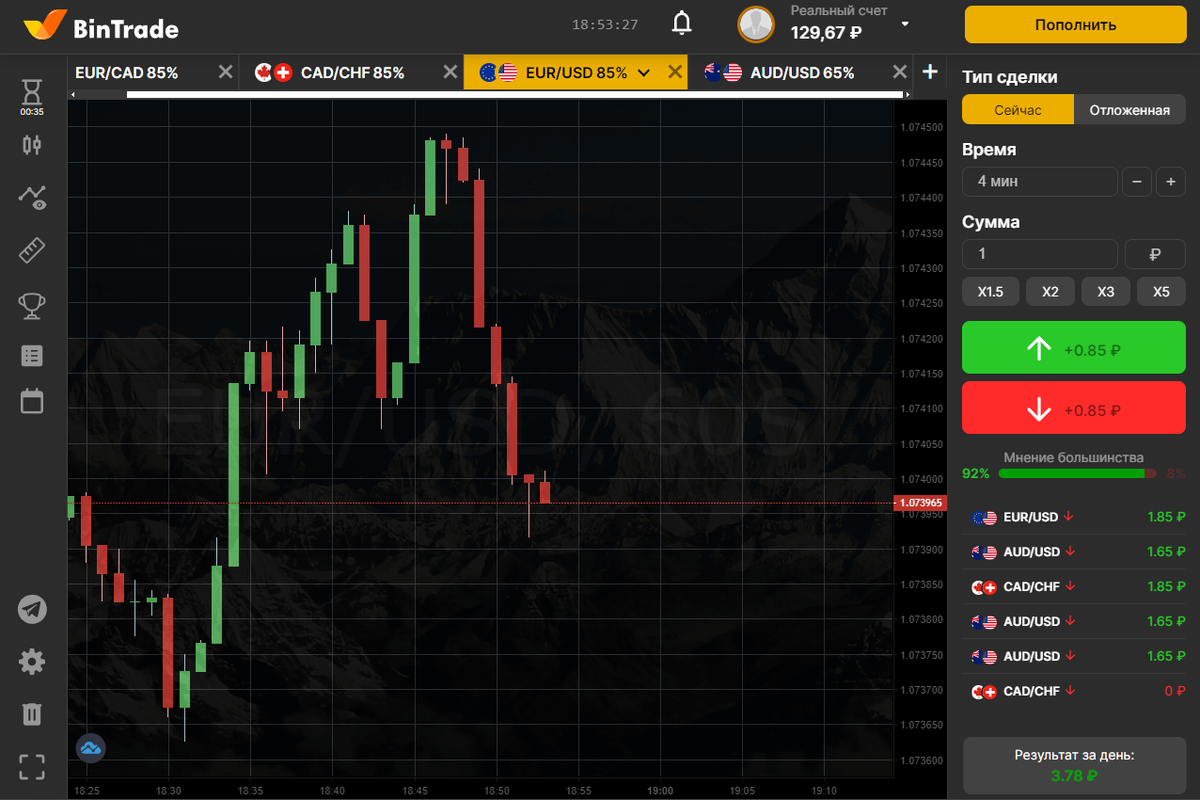Open the Telegram channel icon
The image size is (1200, 800).
[32, 609]
